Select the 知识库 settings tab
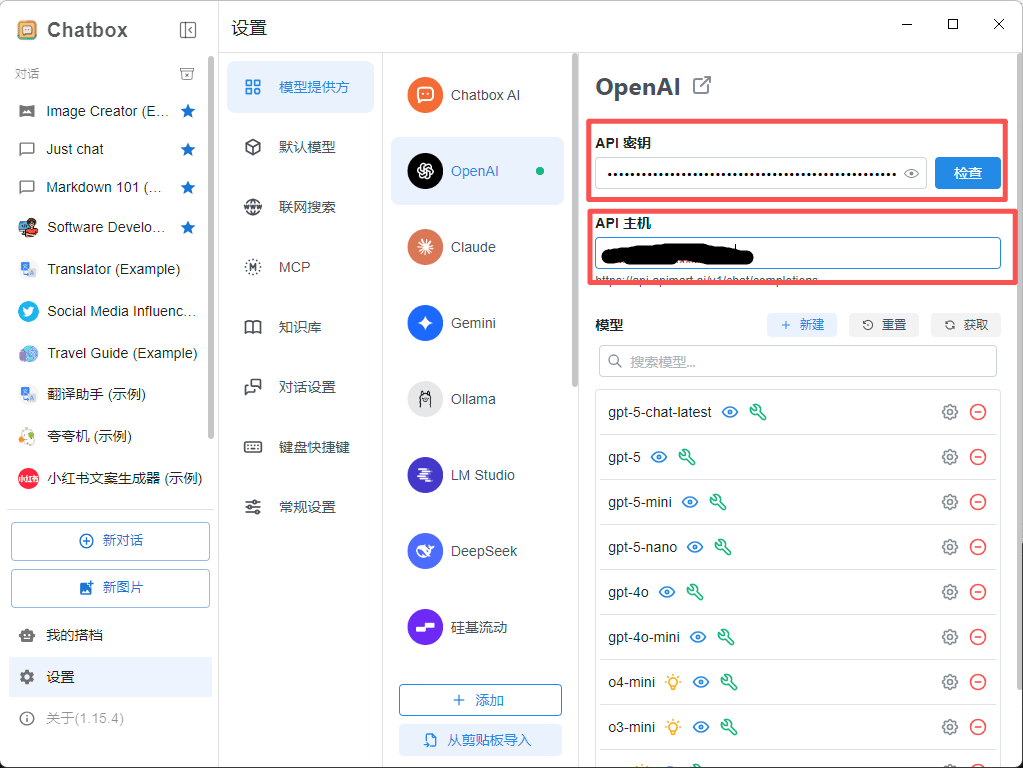The image size is (1023, 768). pyautogui.click(x=300, y=327)
